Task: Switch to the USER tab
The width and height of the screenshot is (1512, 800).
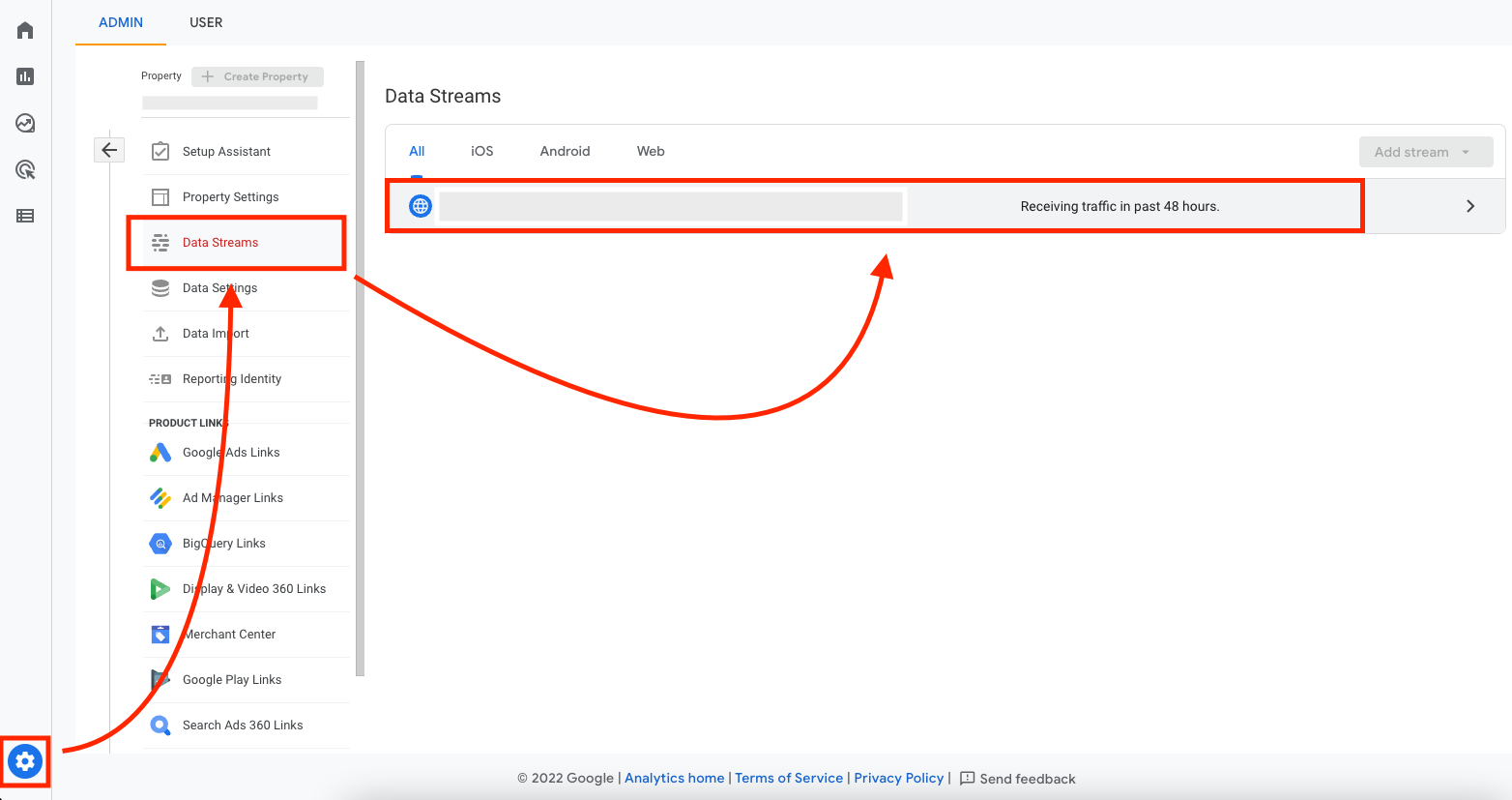Action: click(x=206, y=22)
